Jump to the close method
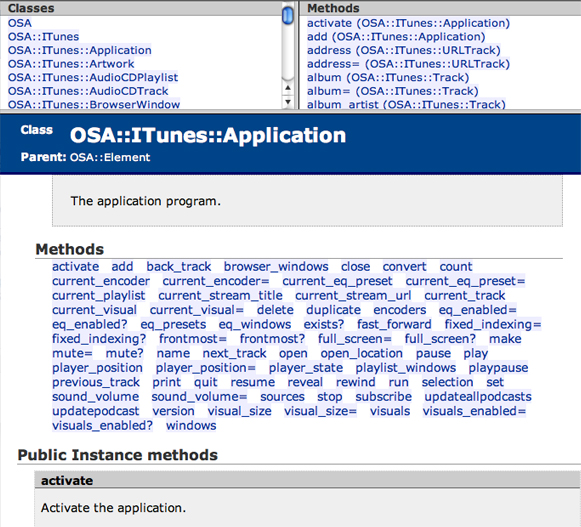This screenshot has width=581, height=527. click(356, 267)
